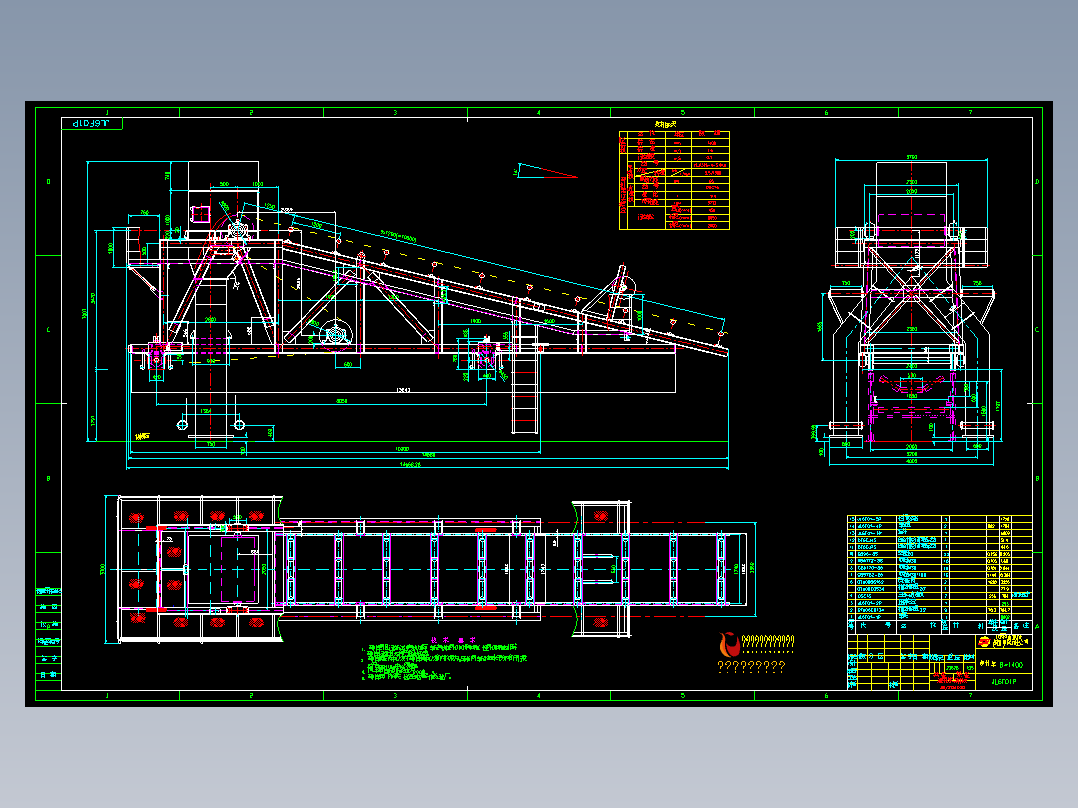
Task: Click the plan view hopper opening rectangle
Action: [223, 569]
